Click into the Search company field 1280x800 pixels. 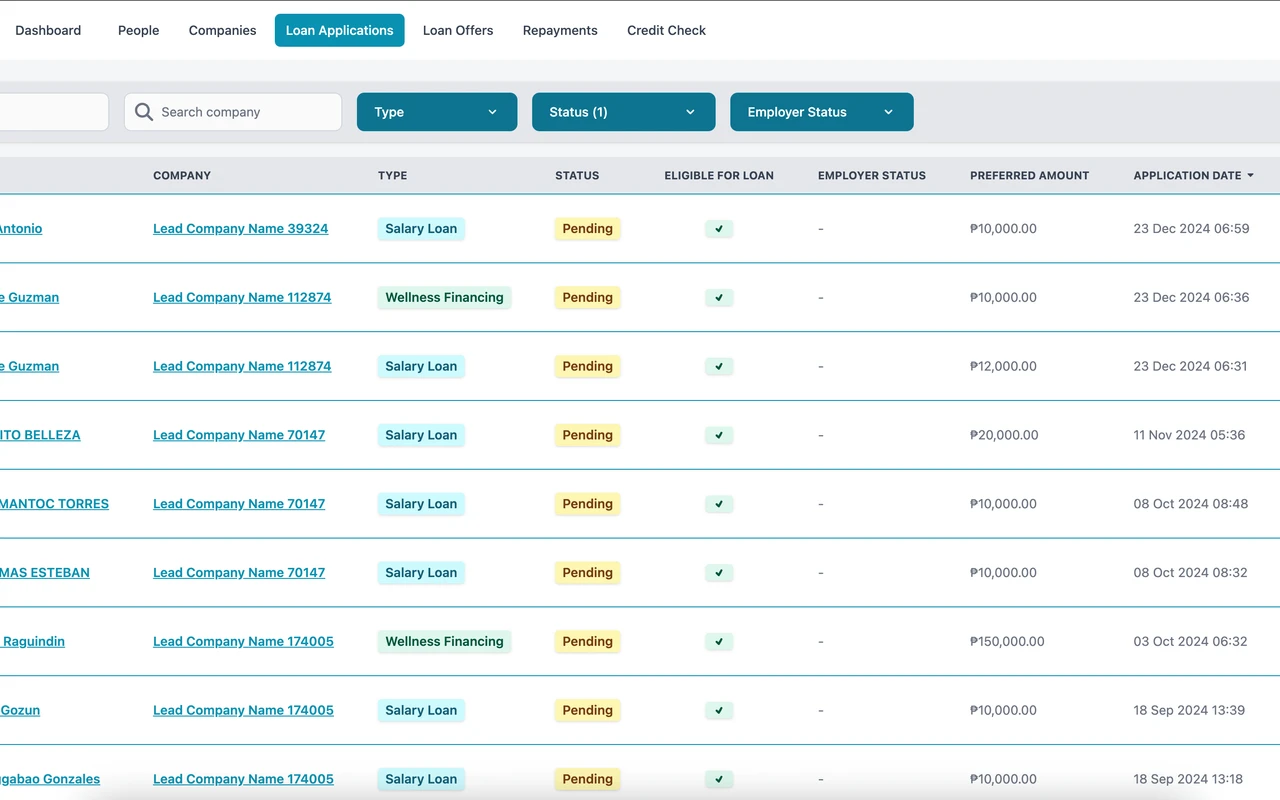pos(233,112)
